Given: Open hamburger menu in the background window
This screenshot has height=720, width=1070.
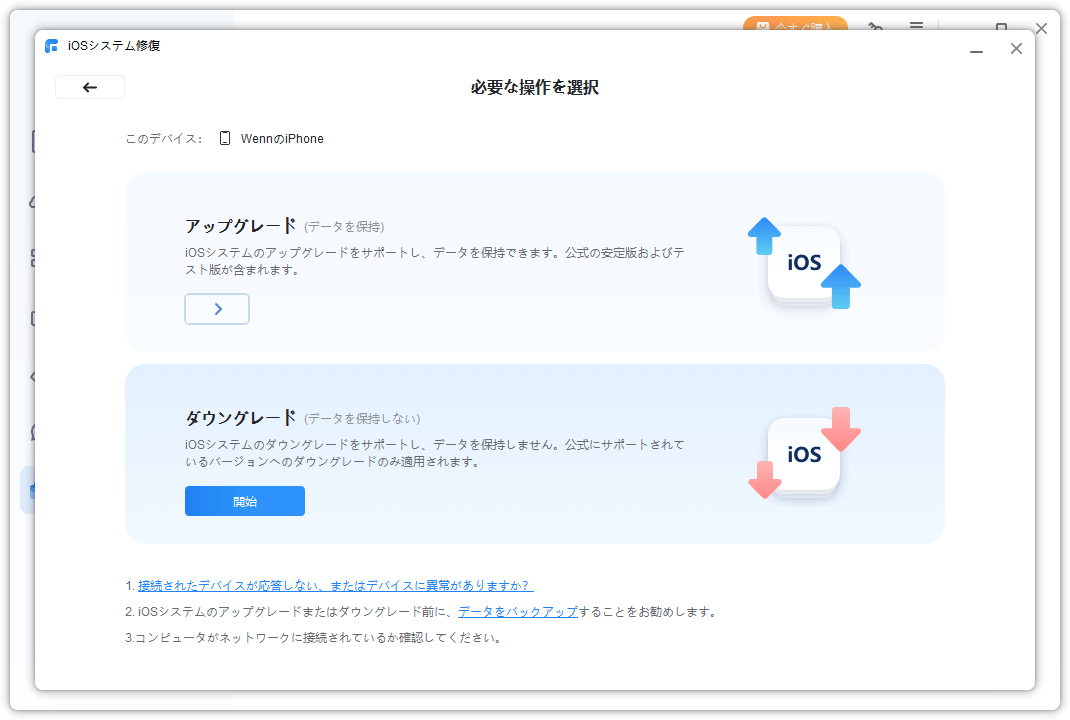Looking at the screenshot, I should (916, 26).
